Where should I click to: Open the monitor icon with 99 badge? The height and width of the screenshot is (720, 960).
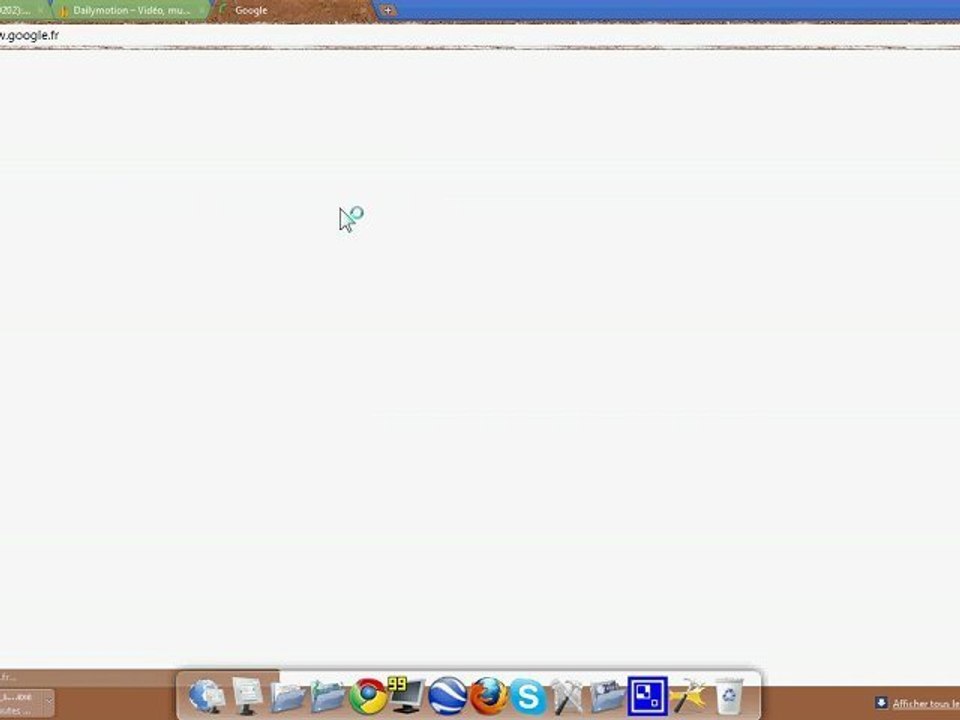click(407, 695)
